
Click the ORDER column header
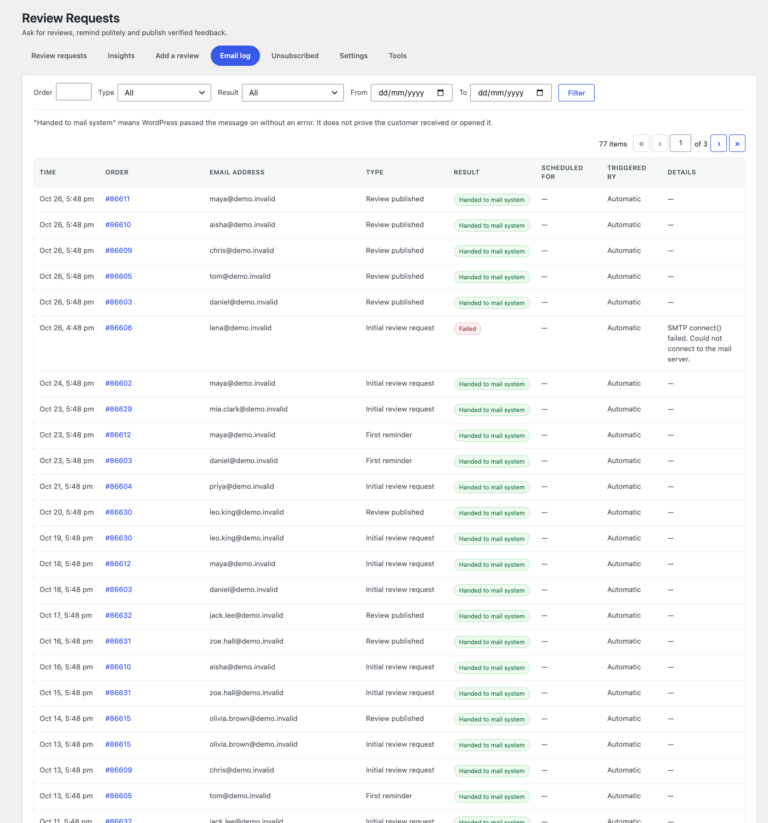tap(117, 172)
